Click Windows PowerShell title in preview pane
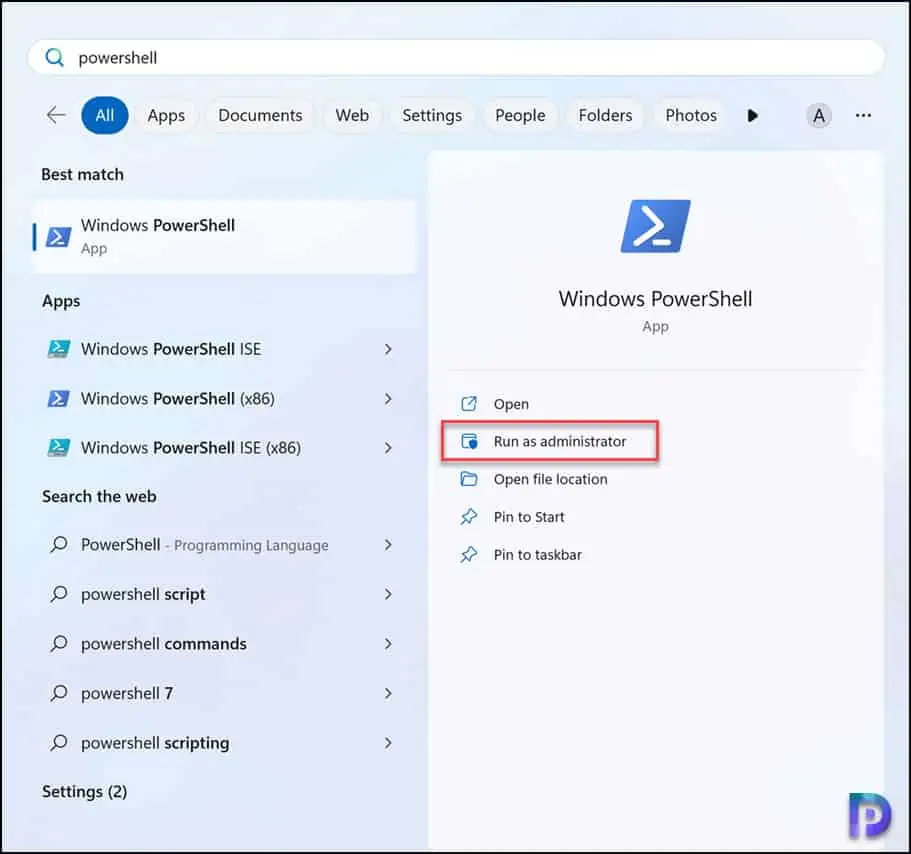Viewport: 911px width, 854px height. [x=655, y=299]
